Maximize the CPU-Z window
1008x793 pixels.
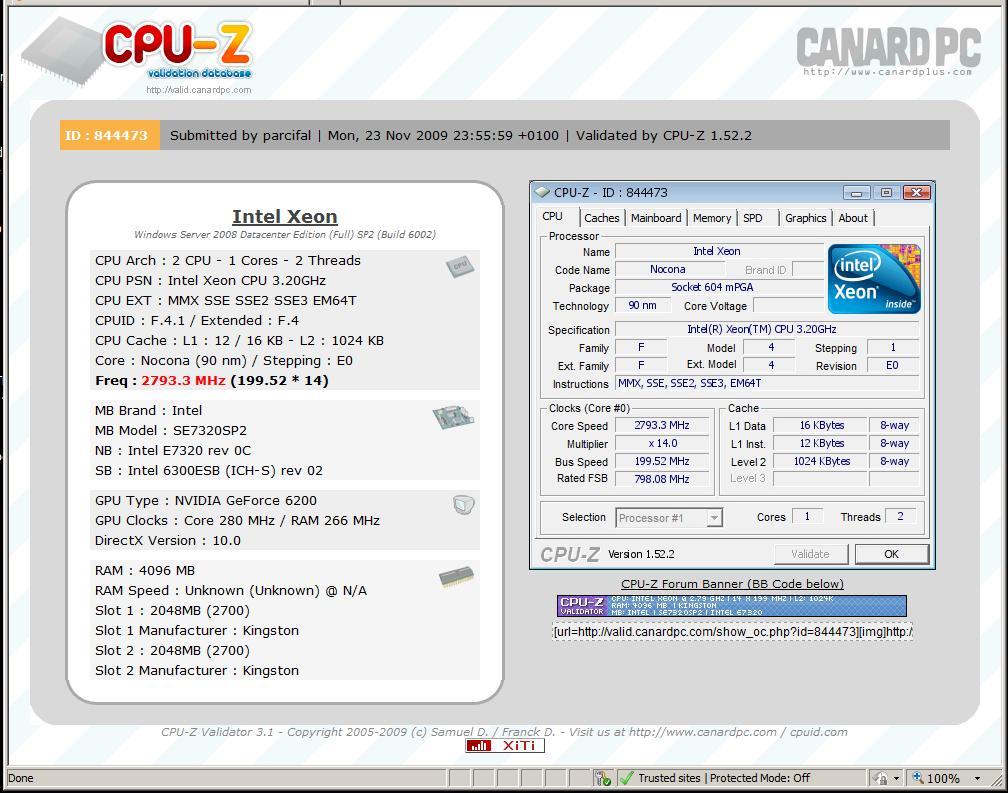(x=886, y=193)
